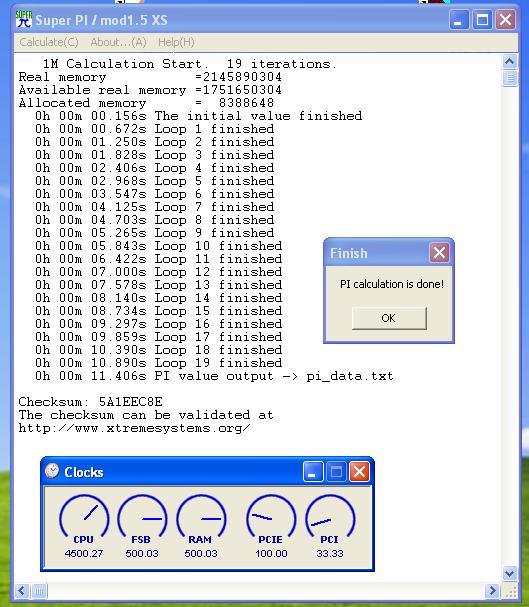Click the vertical scrollbar thumb
Image resolution: width=529 pixels, height=607 pixels.
click(510, 78)
